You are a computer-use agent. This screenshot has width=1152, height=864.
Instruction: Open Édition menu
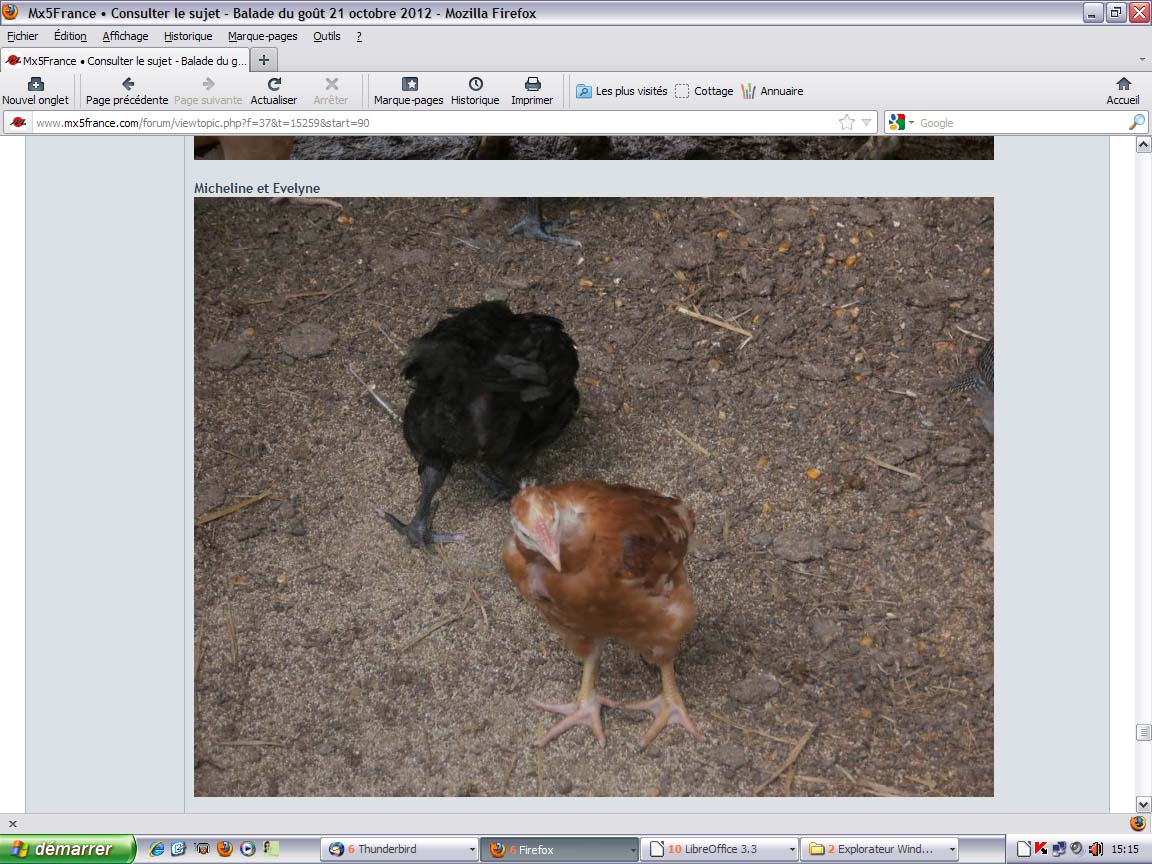click(x=70, y=36)
